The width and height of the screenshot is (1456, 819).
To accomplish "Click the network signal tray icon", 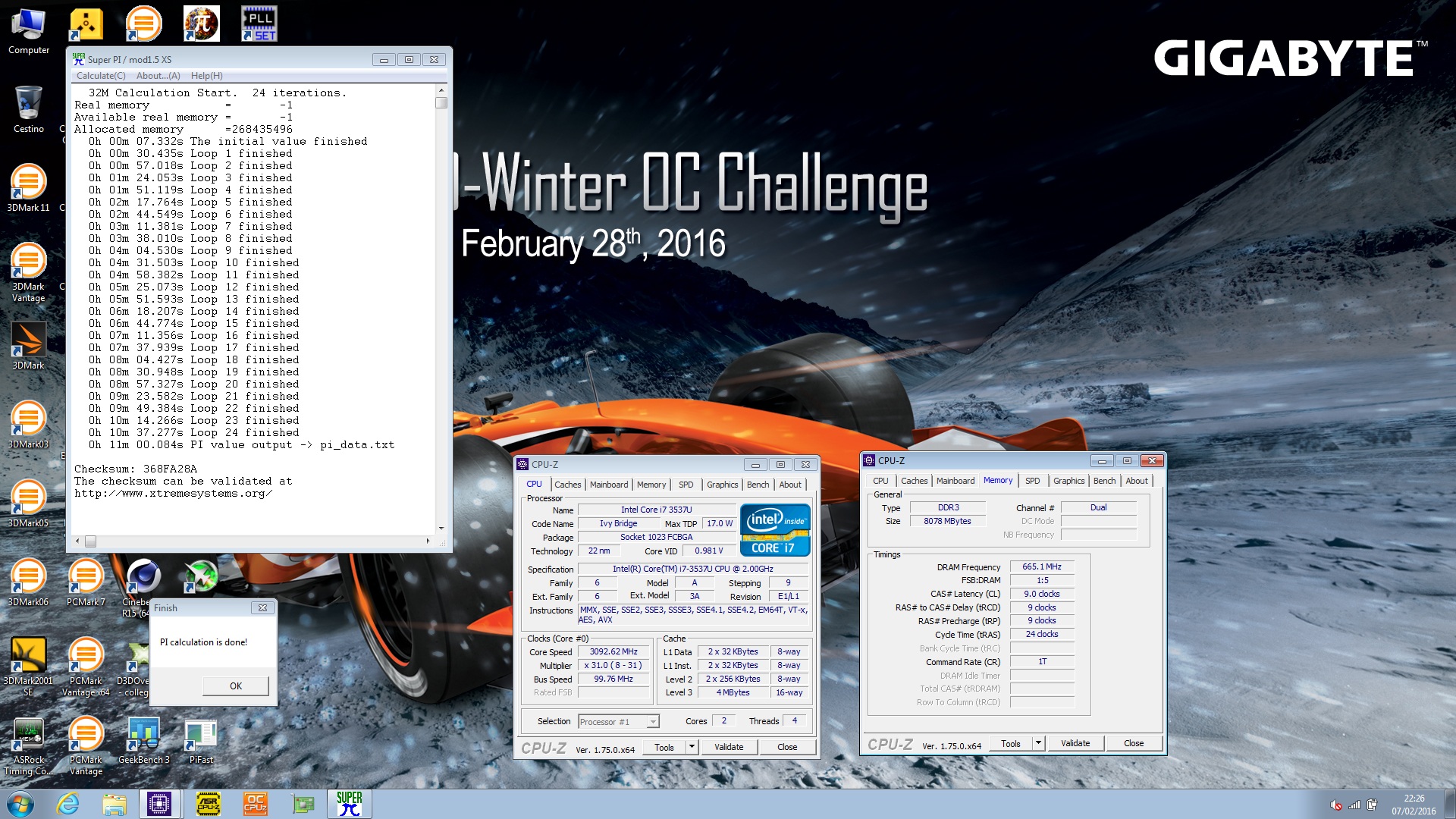I will 1354,805.
